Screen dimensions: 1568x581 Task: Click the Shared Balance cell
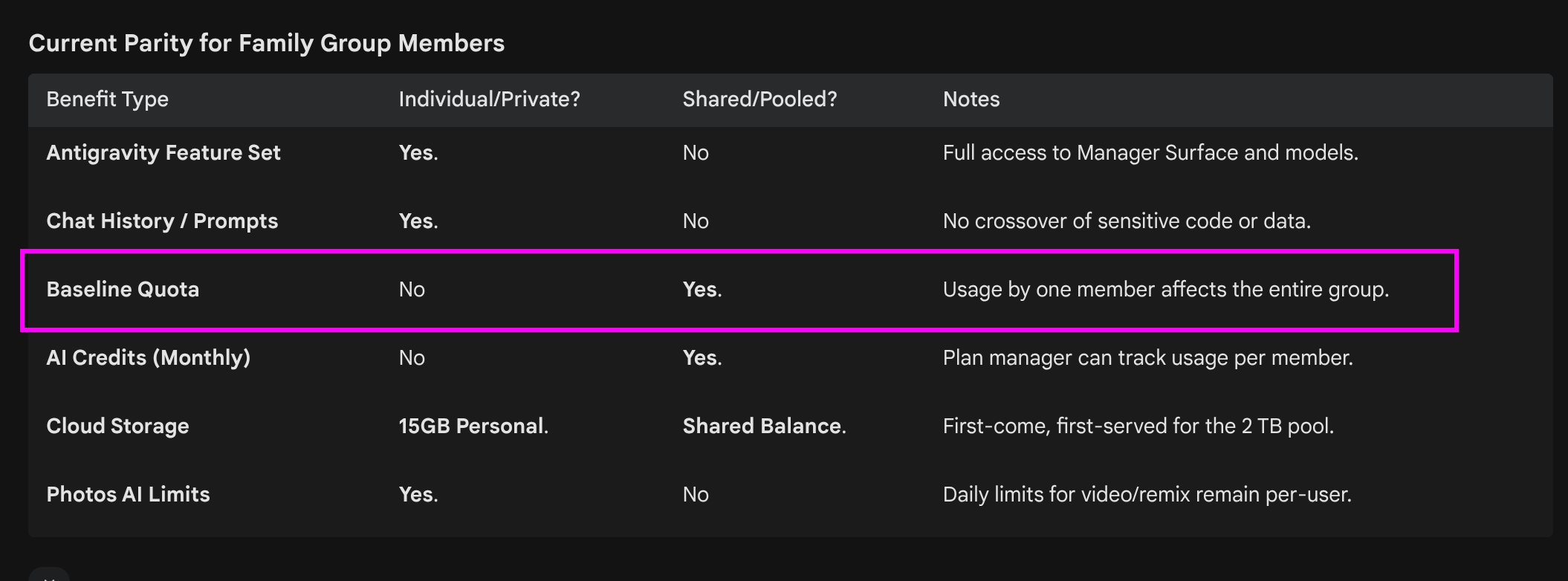click(764, 426)
